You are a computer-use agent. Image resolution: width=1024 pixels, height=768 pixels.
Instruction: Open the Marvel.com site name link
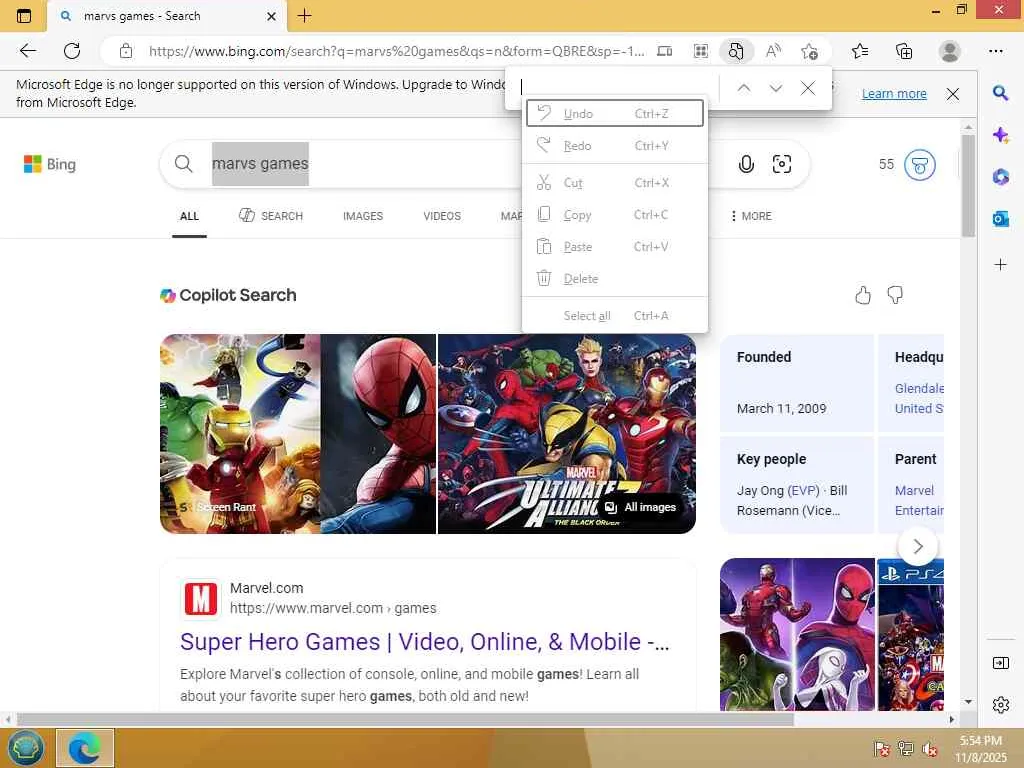(266, 588)
